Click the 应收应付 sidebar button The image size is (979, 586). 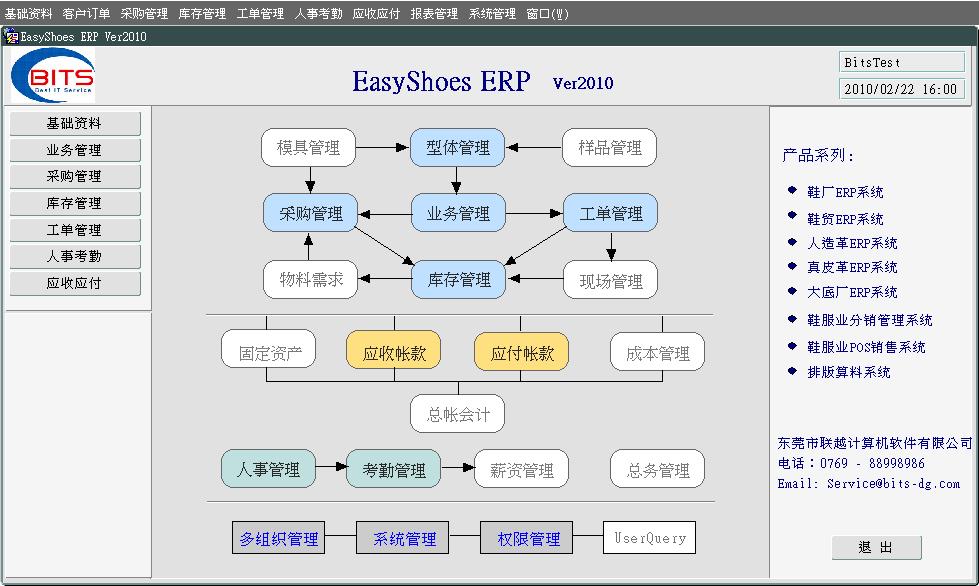(75, 283)
